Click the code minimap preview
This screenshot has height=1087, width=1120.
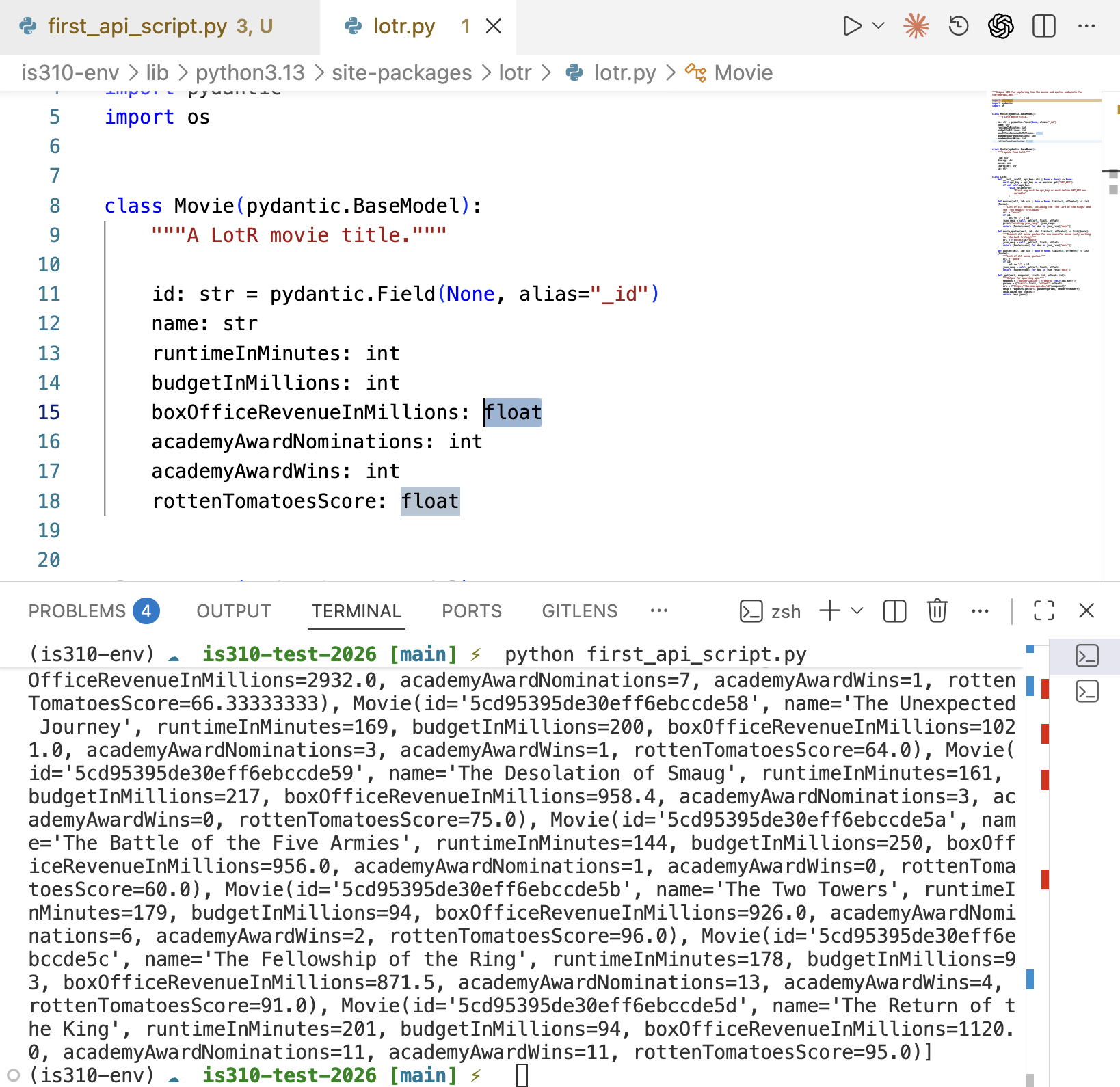click(x=1043, y=191)
